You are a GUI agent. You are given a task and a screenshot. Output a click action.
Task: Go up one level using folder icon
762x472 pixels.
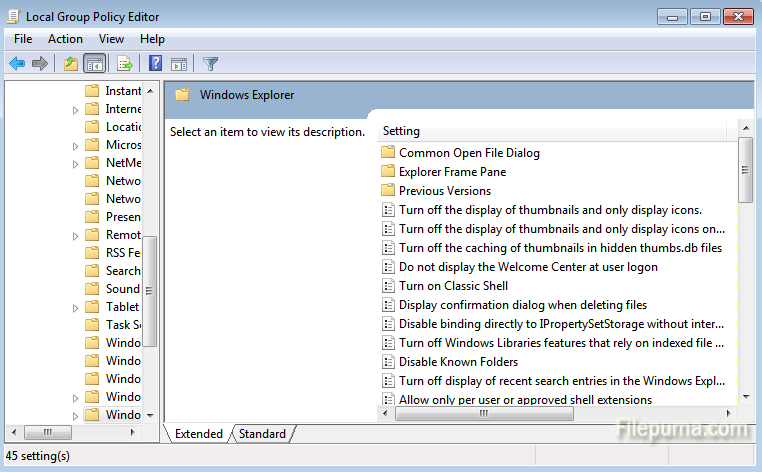coord(70,64)
